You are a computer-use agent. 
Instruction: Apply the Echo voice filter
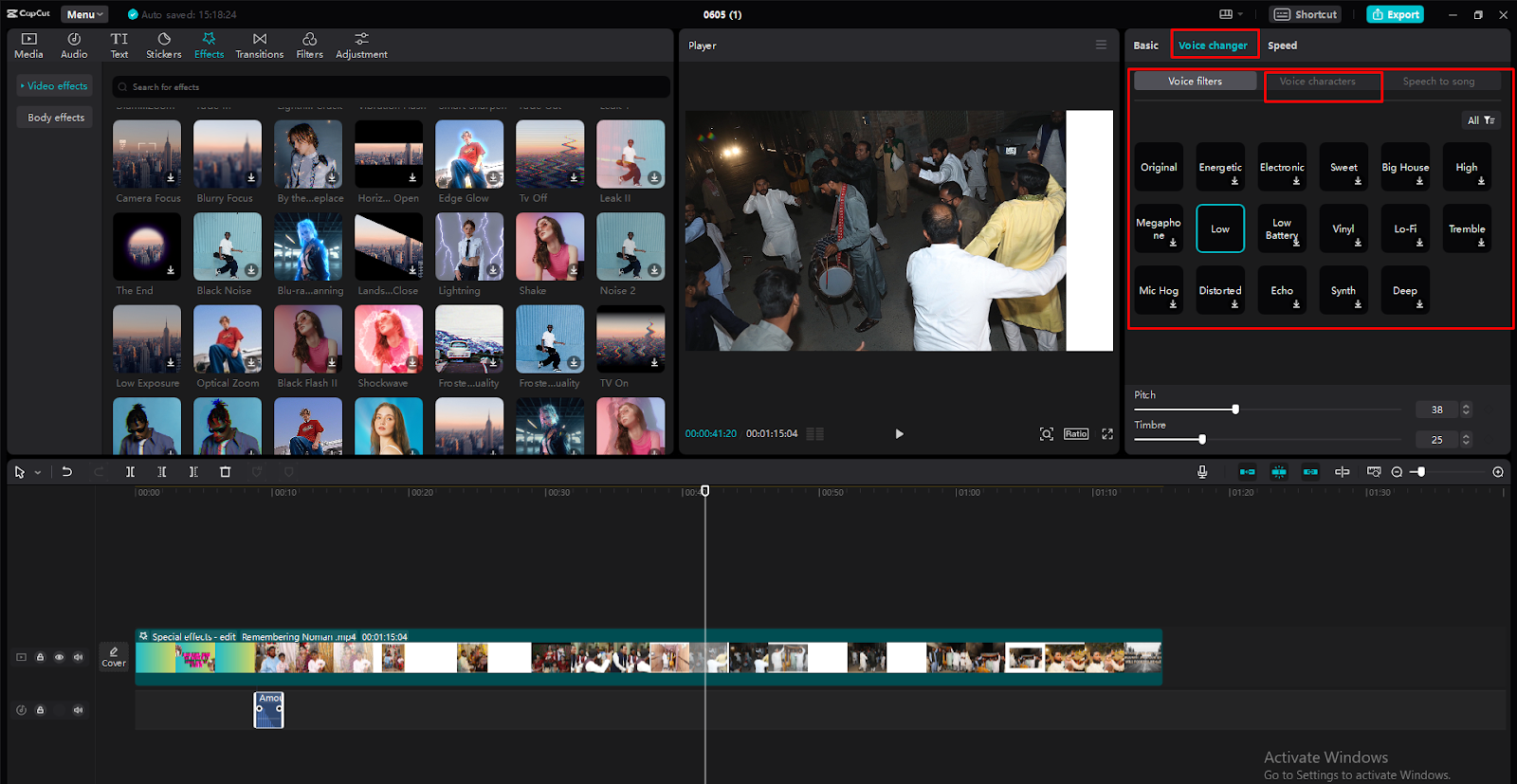click(x=1282, y=290)
